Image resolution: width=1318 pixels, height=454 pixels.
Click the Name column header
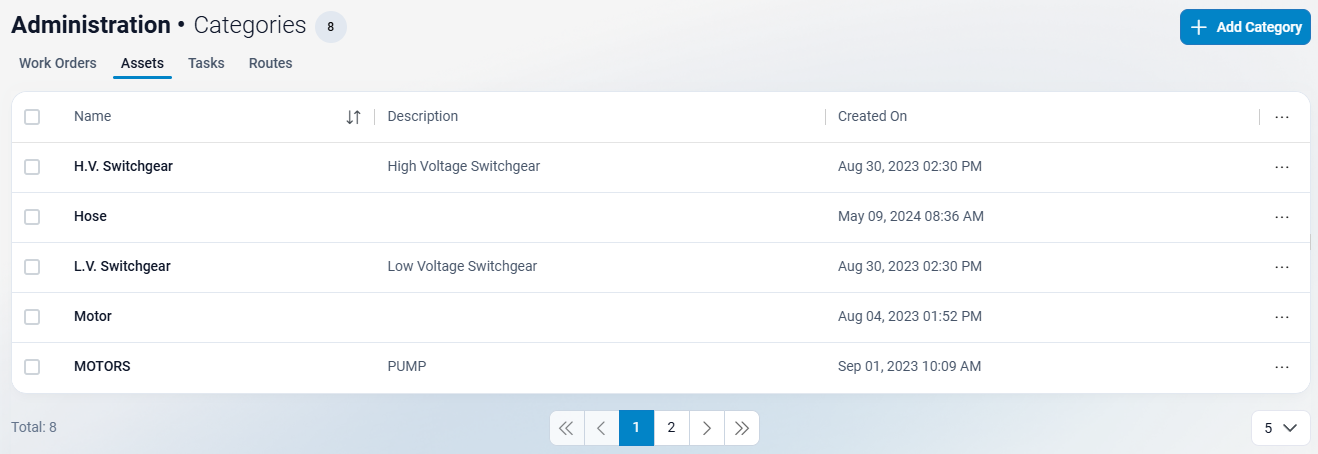point(92,116)
